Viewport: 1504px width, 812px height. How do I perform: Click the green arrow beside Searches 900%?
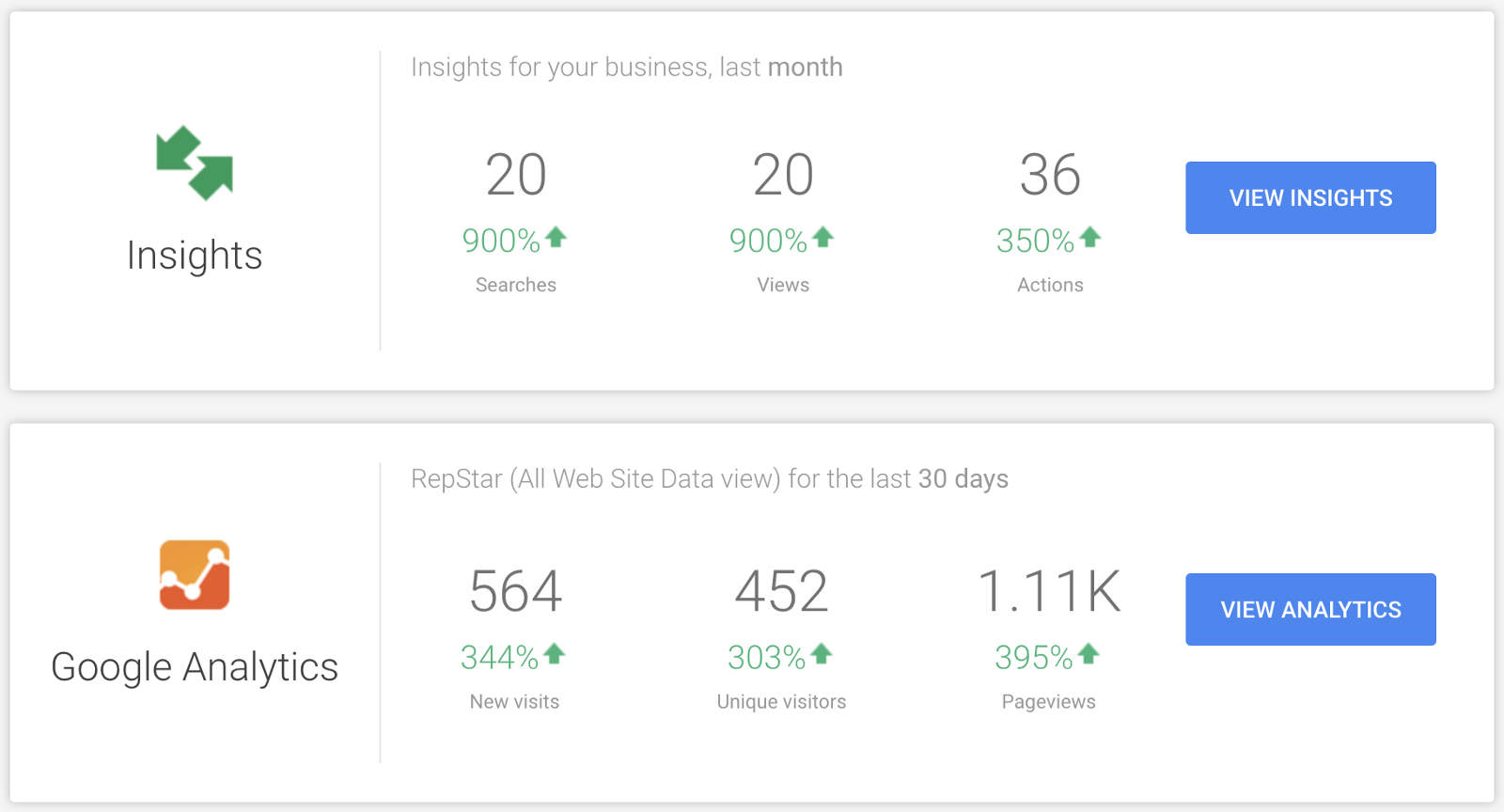[x=556, y=237]
